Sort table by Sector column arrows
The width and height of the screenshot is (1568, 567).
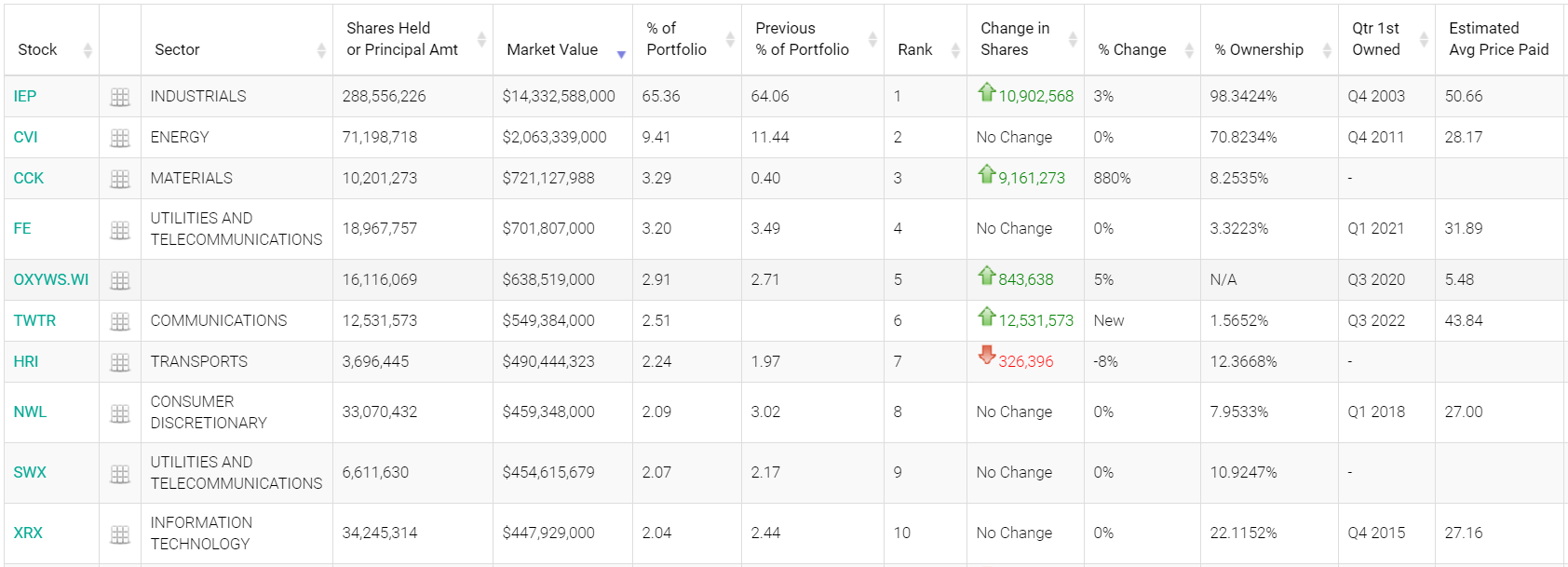coord(321,50)
